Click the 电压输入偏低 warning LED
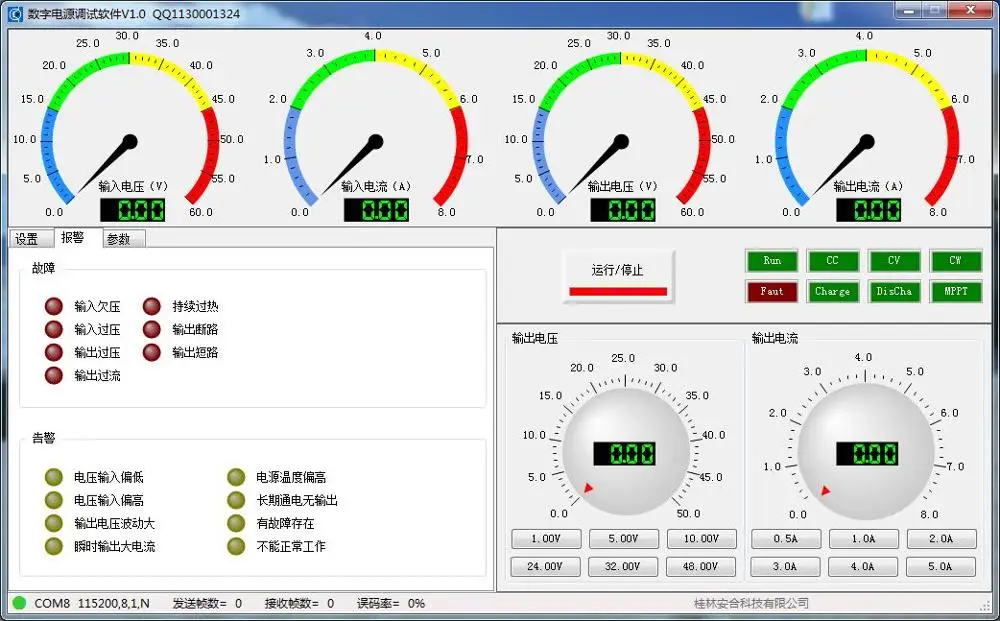This screenshot has height=621, width=1000. pos(54,477)
